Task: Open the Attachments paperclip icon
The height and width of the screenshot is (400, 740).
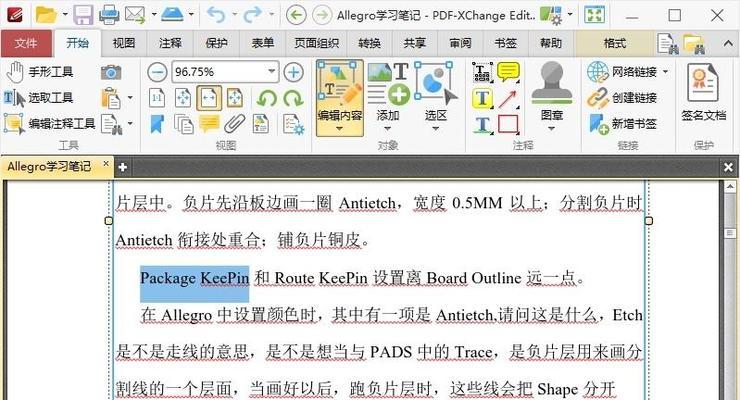Action: coord(235,124)
